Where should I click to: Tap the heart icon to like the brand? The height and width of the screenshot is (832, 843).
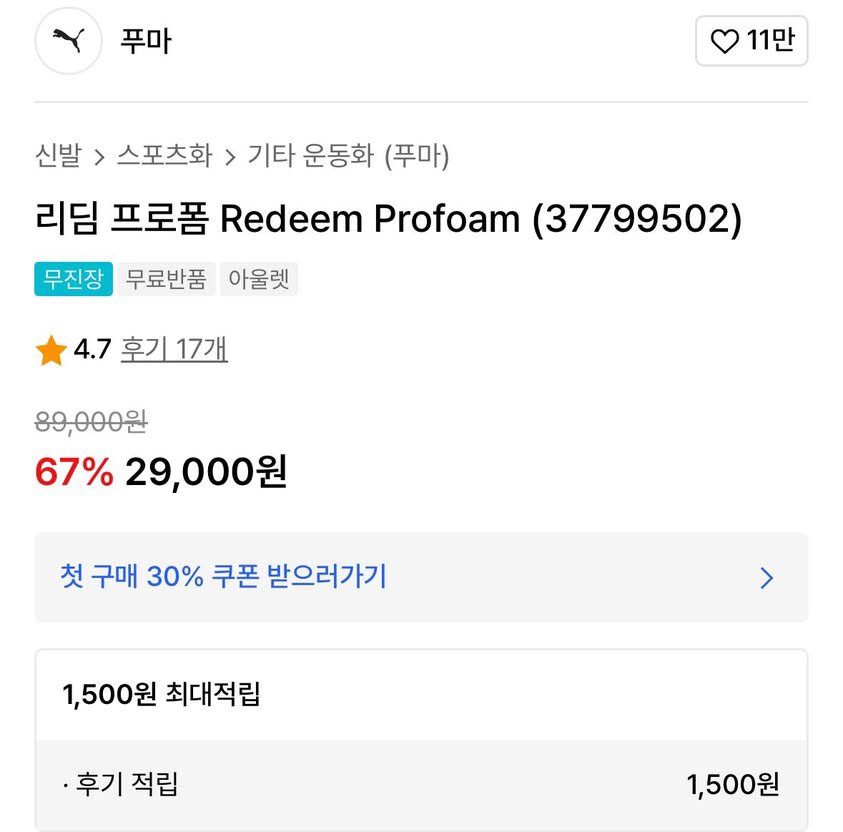(724, 41)
